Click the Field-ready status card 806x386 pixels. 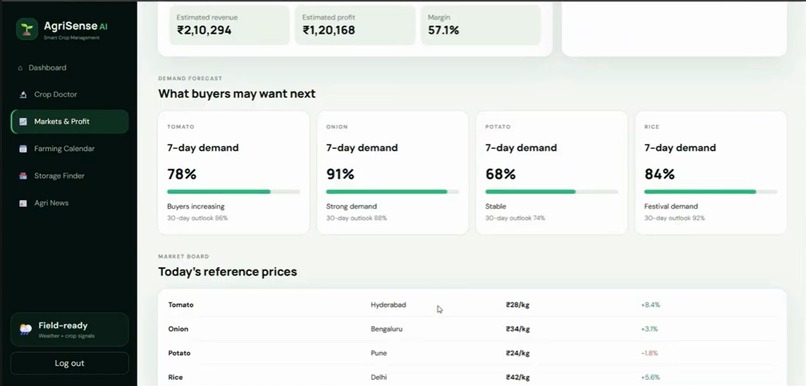69,329
